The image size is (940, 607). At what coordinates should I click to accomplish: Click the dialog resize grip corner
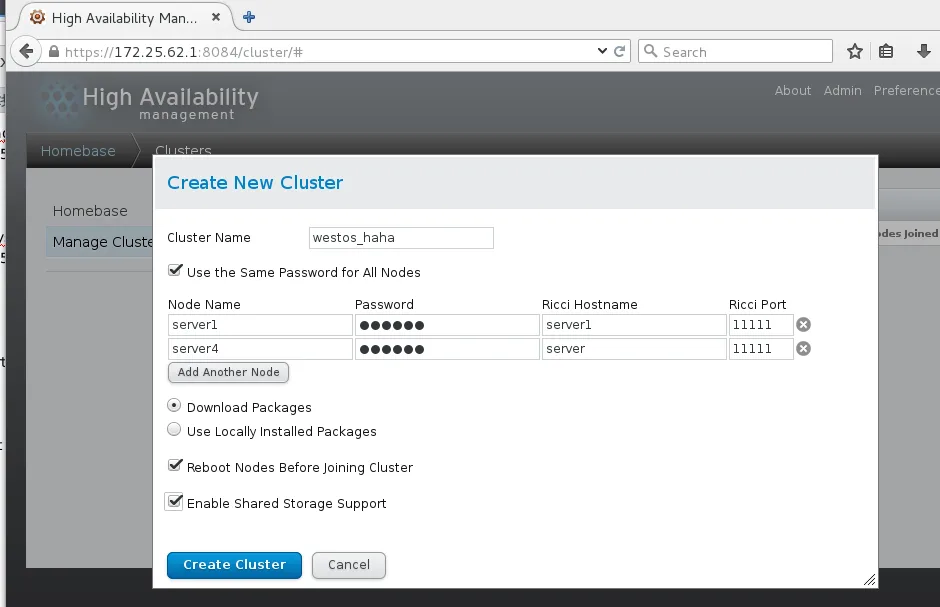870,579
